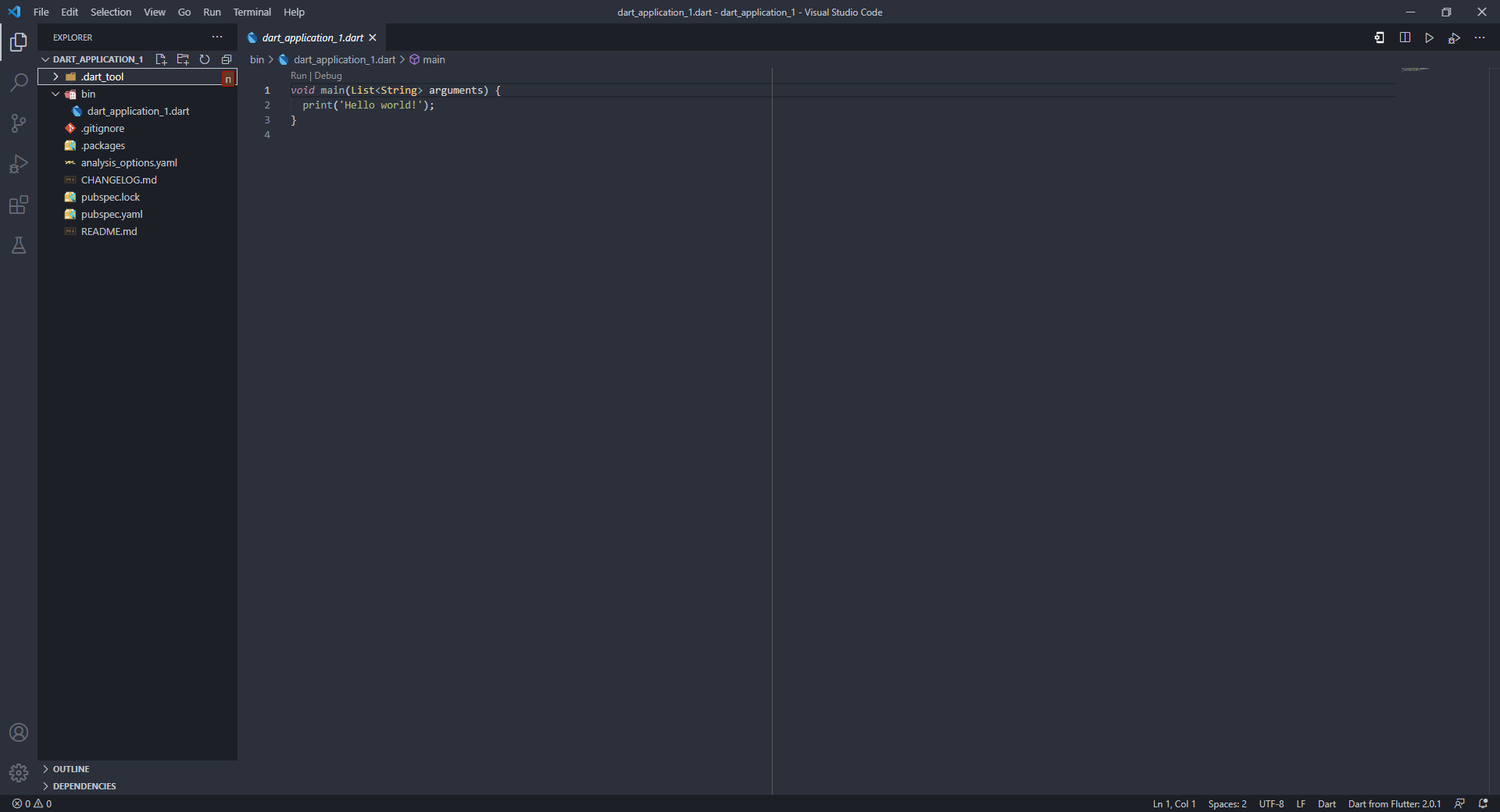Click the Run code lens link
Screen dimensions: 1500x812
click(298, 76)
